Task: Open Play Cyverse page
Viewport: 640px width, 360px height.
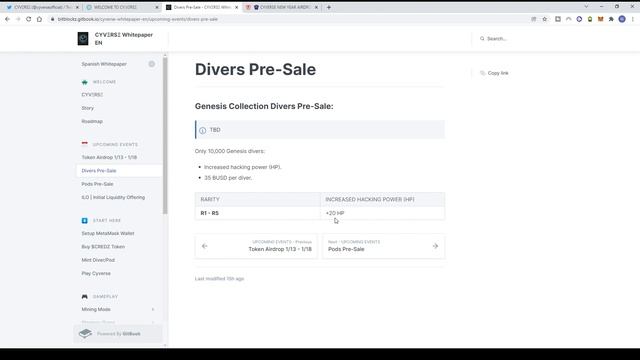Action: pyautogui.click(x=96, y=273)
